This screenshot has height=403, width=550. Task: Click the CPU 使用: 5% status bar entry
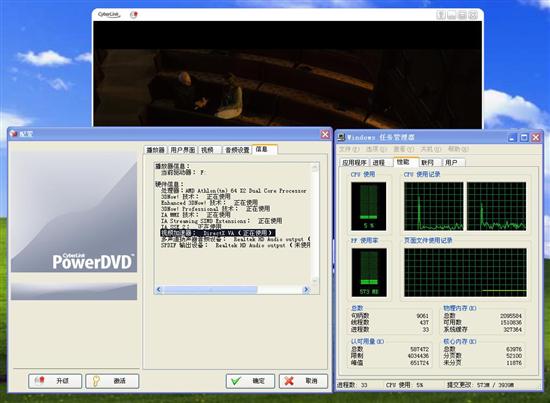click(404, 385)
